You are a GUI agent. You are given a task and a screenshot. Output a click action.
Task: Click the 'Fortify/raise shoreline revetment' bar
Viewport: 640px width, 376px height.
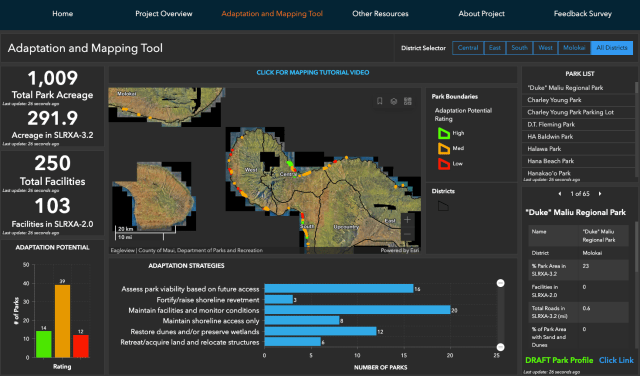[278, 300]
